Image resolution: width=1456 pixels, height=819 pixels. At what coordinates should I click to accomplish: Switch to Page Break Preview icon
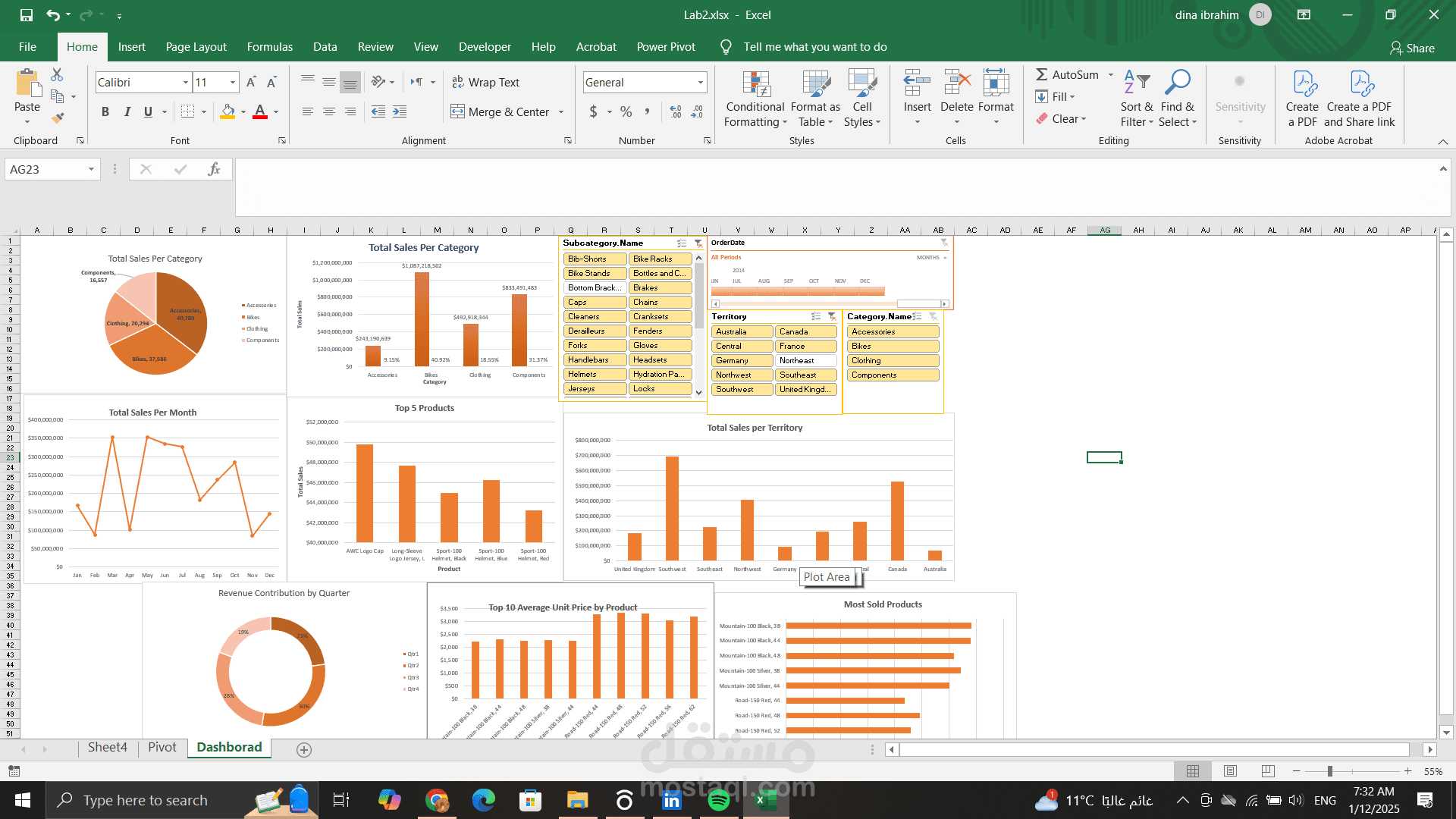coord(1268,771)
